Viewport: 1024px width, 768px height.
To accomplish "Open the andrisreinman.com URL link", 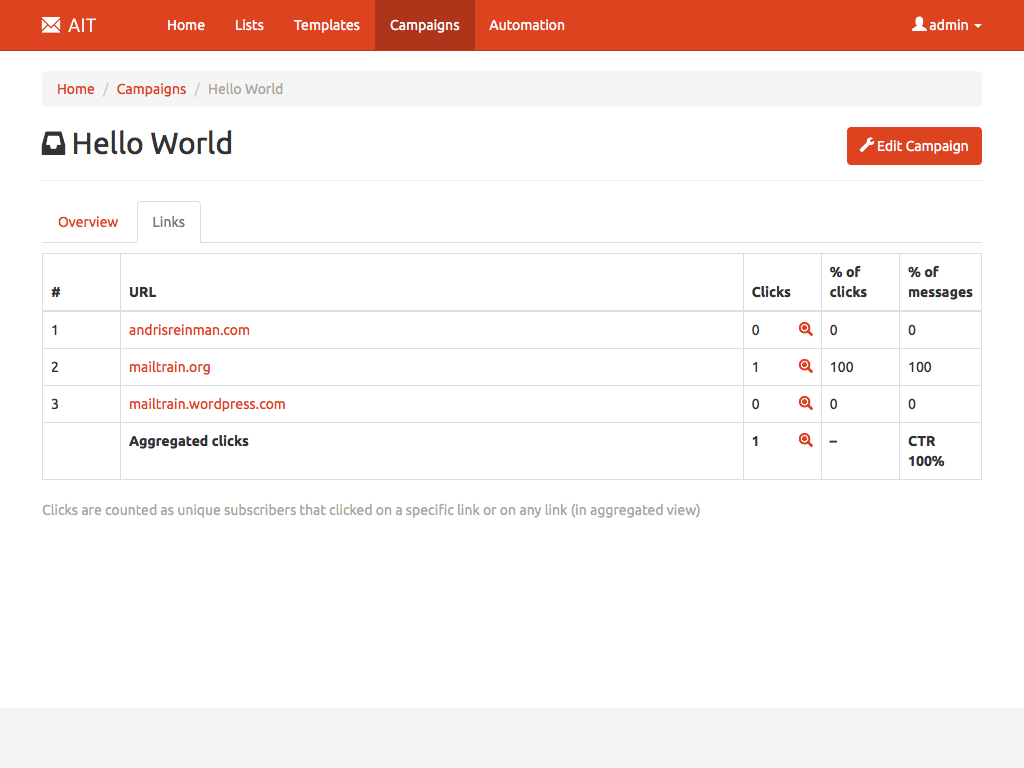I will 189,330.
